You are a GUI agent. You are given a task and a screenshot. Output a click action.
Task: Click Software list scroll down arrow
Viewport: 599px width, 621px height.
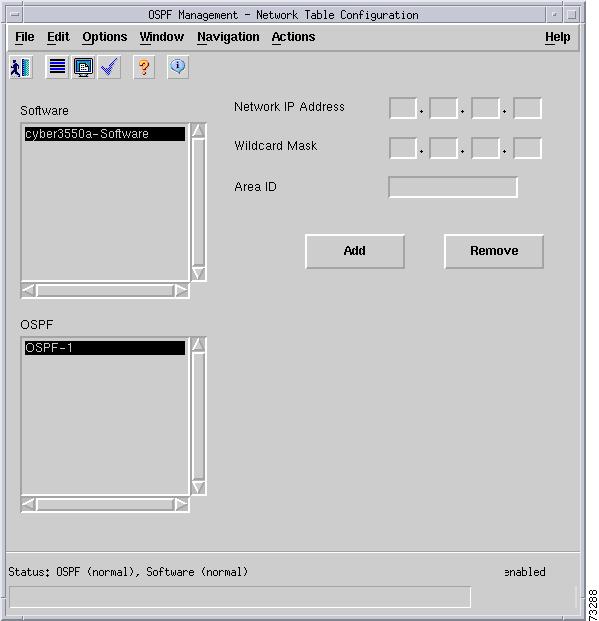pos(198,273)
